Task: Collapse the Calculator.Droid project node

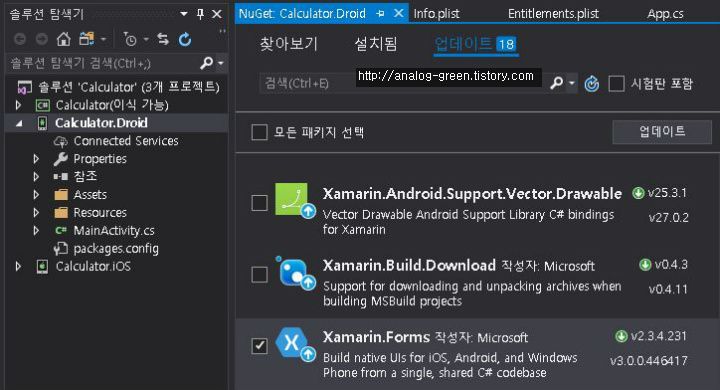Action: click(19, 123)
